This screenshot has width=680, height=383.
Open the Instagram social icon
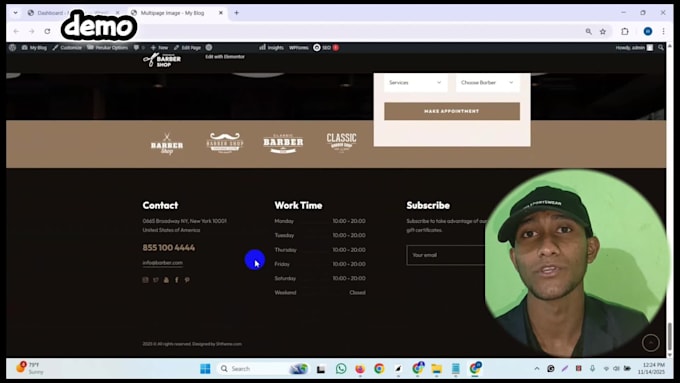pos(145,280)
